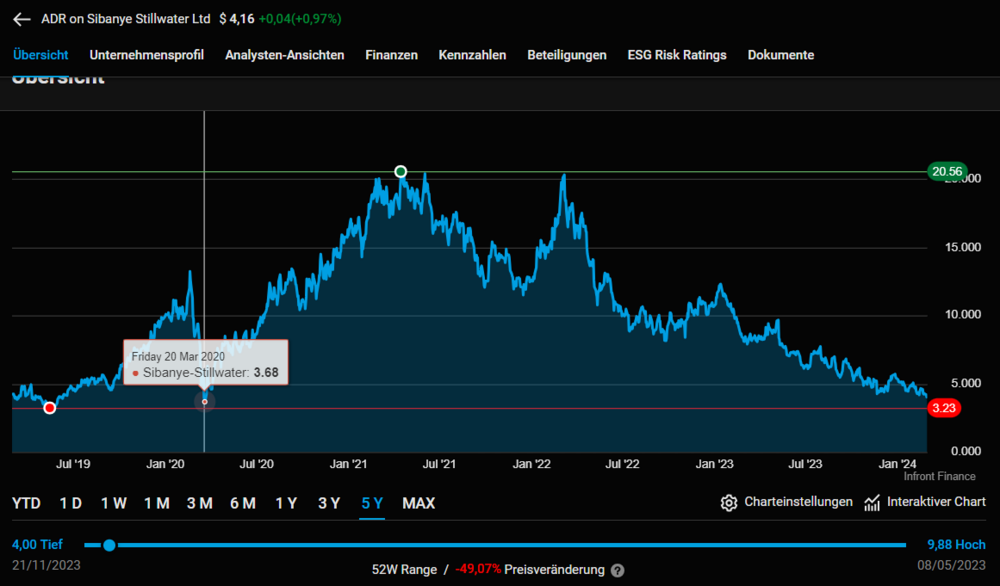Select the 1 M chart range

click(x=157, y=504)
